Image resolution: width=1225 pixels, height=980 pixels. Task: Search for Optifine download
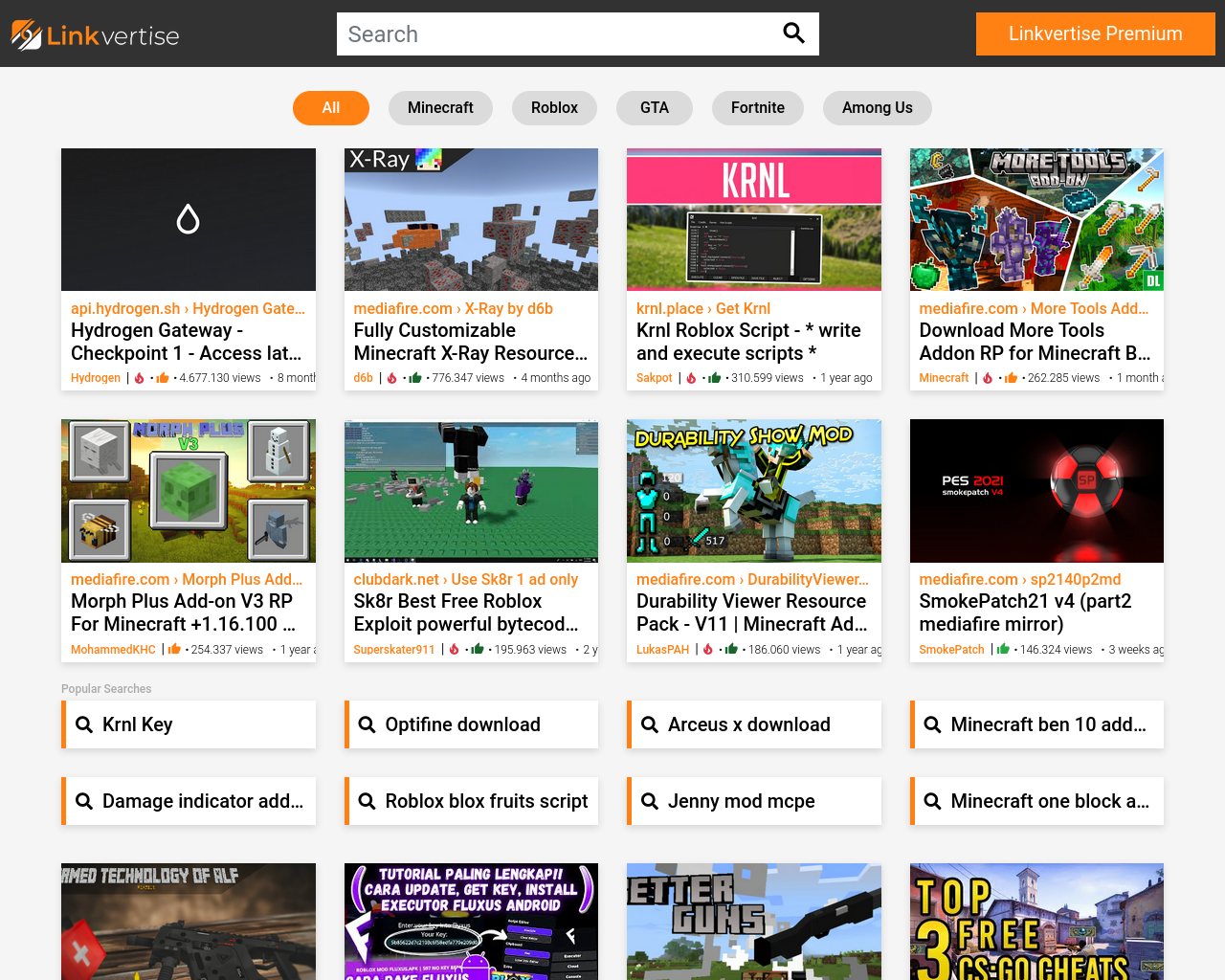pyautogui.click(x=471, y=724)
